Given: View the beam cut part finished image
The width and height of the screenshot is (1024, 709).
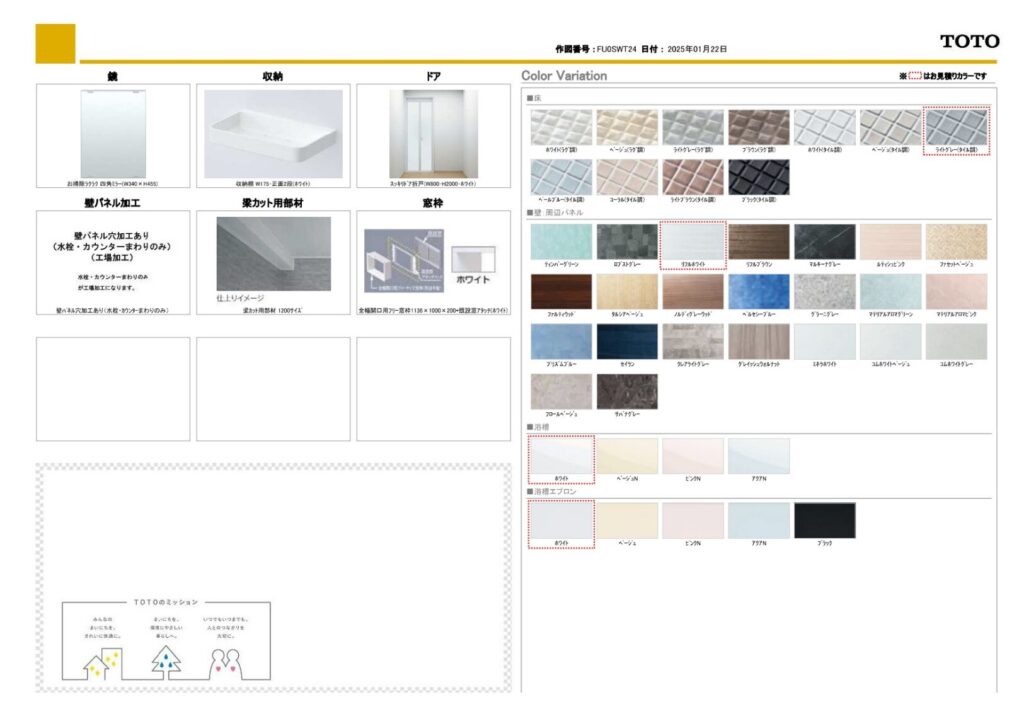Looking at the screenshot, I should (x=273, y=253).
